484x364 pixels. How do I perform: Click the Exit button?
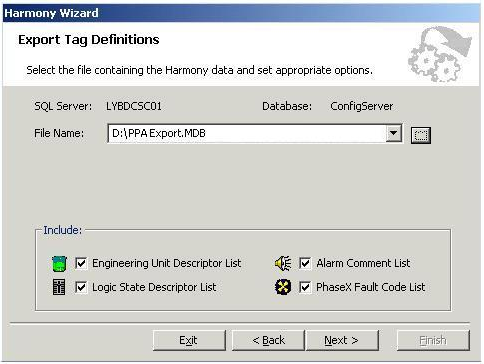coord(189,340)
